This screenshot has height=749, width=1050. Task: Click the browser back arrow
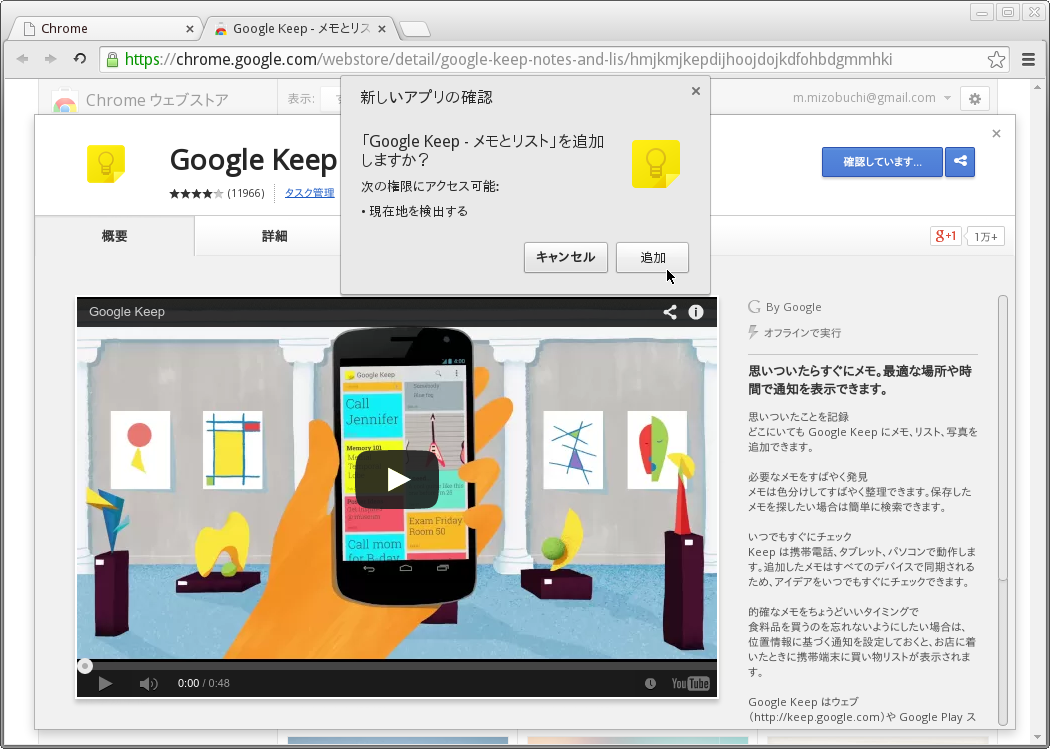point(23,59)
